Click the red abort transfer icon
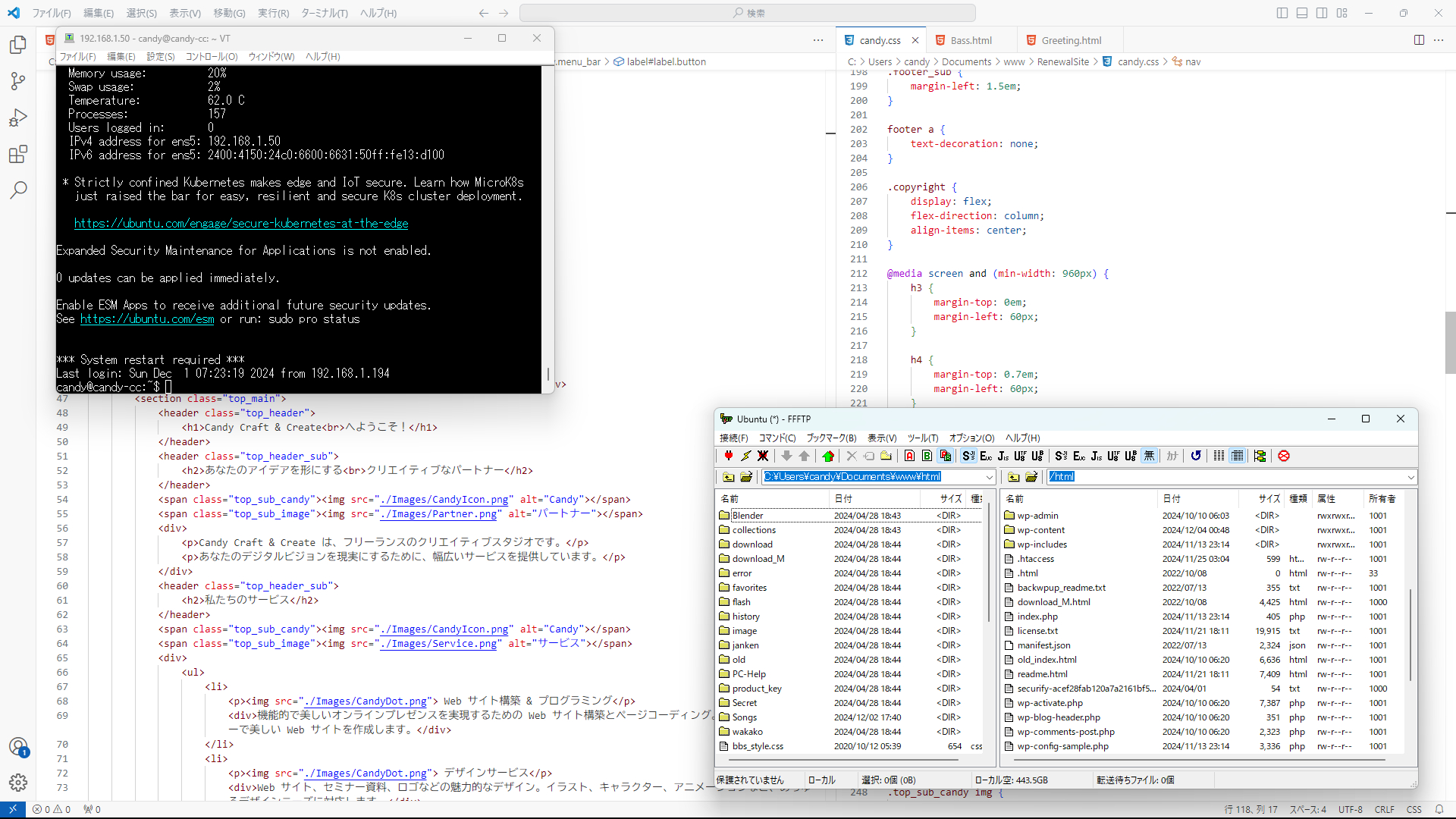Screen dimensions: 1456x819 [x=1284, y=456]
